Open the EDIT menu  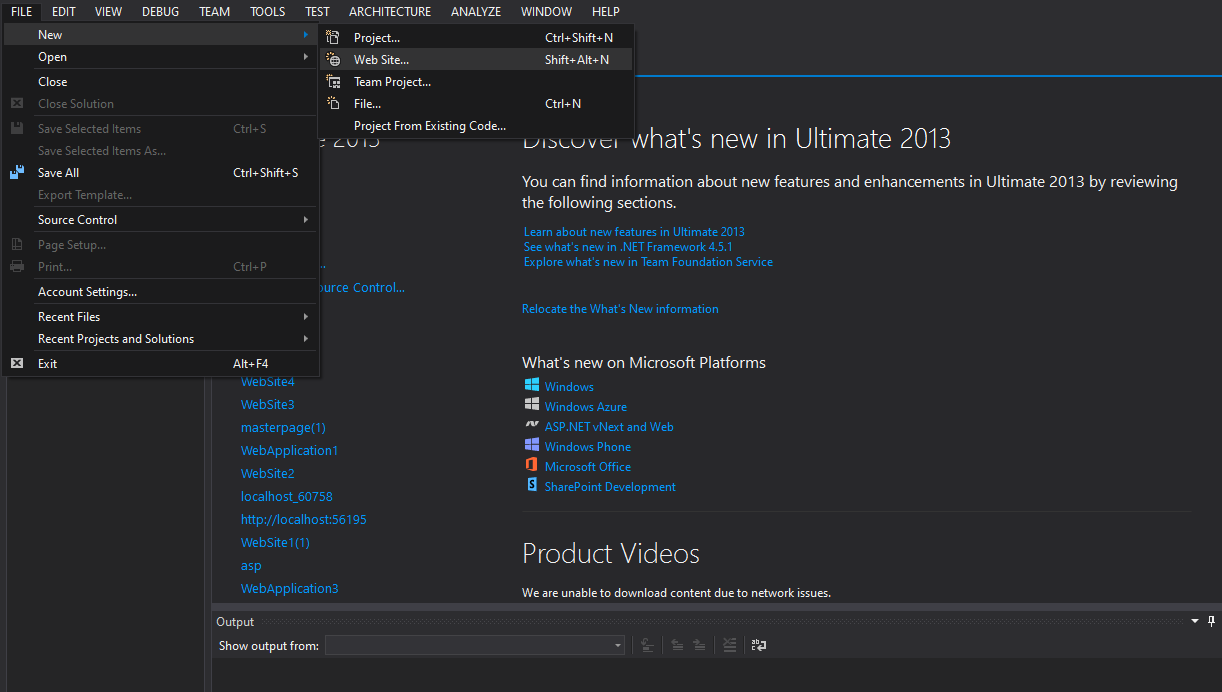pos(64,11)
